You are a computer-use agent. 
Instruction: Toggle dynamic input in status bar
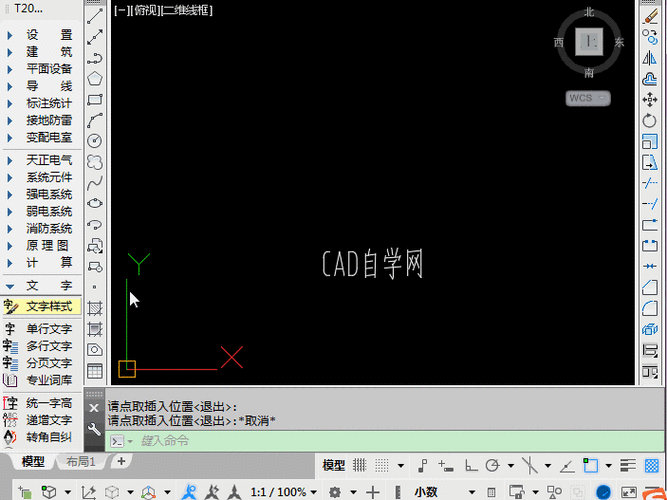click(x=445, y=466)
